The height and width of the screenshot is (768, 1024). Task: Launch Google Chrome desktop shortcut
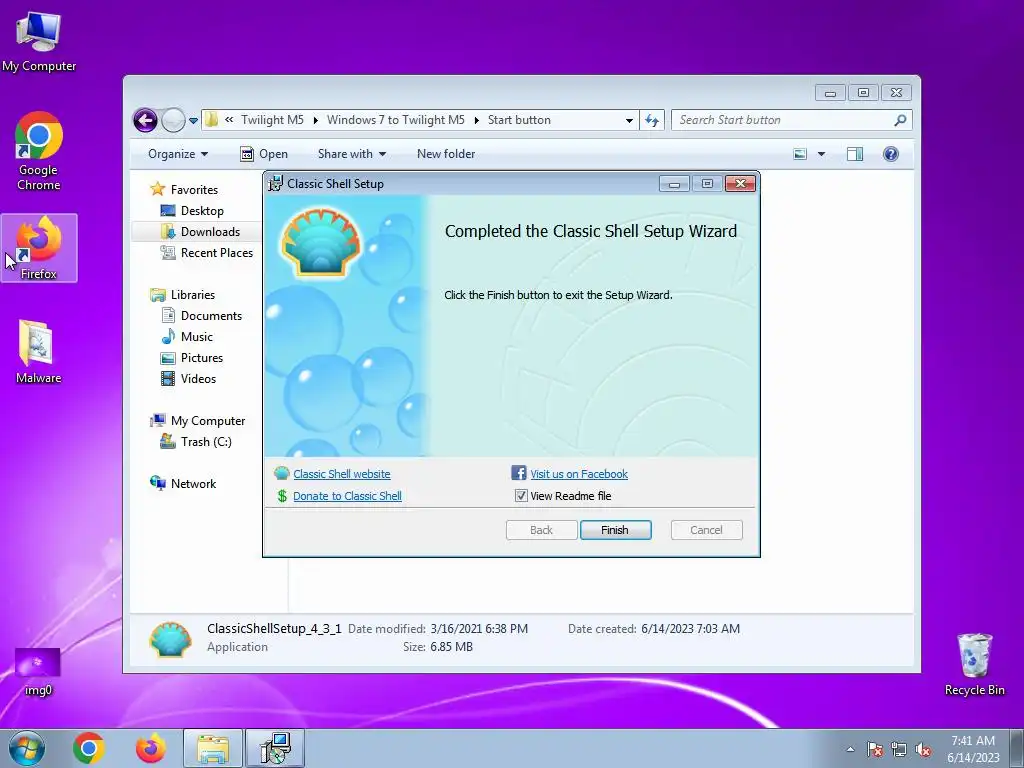tap(39, 151)
